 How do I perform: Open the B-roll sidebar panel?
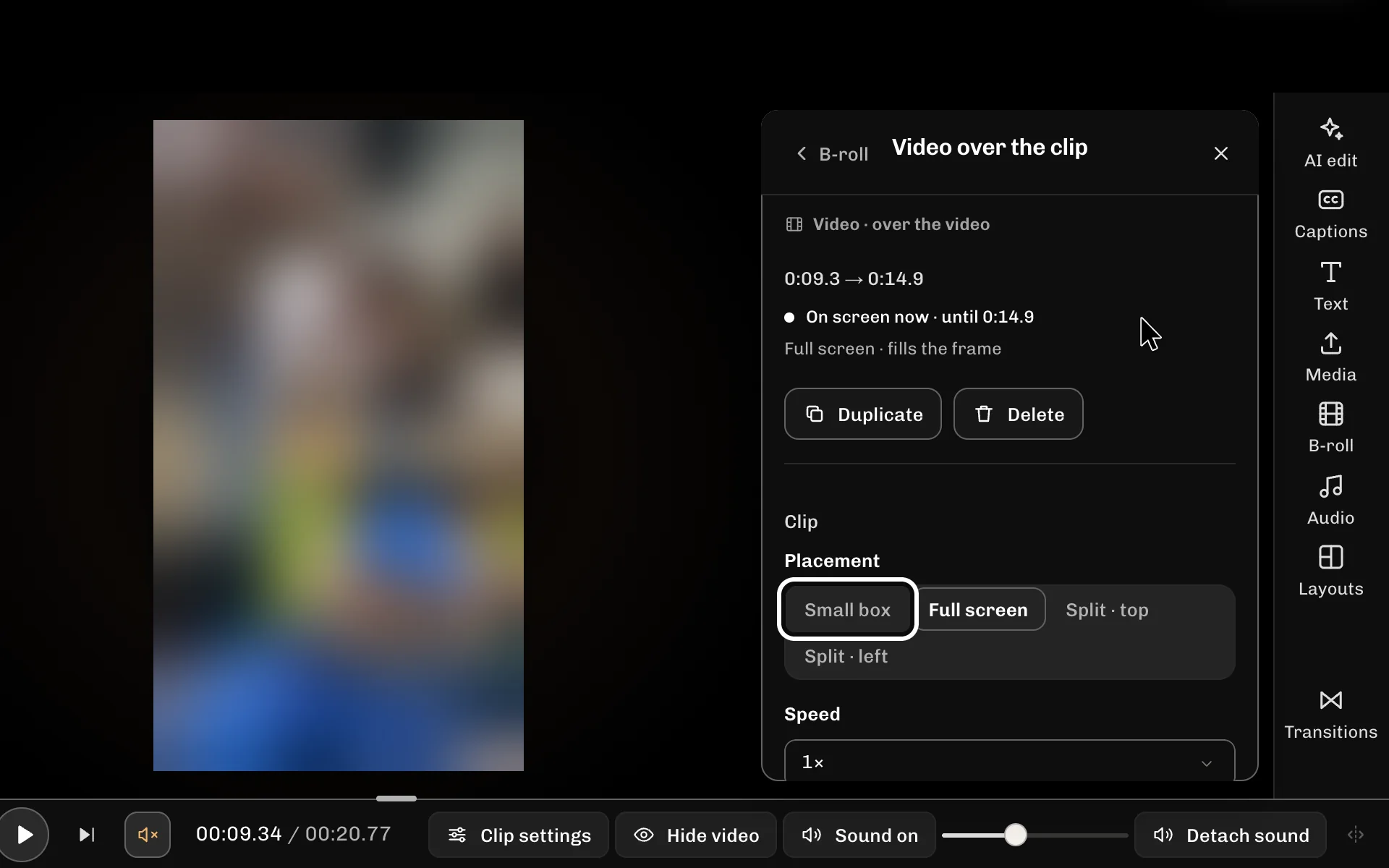pos(1330,428)
